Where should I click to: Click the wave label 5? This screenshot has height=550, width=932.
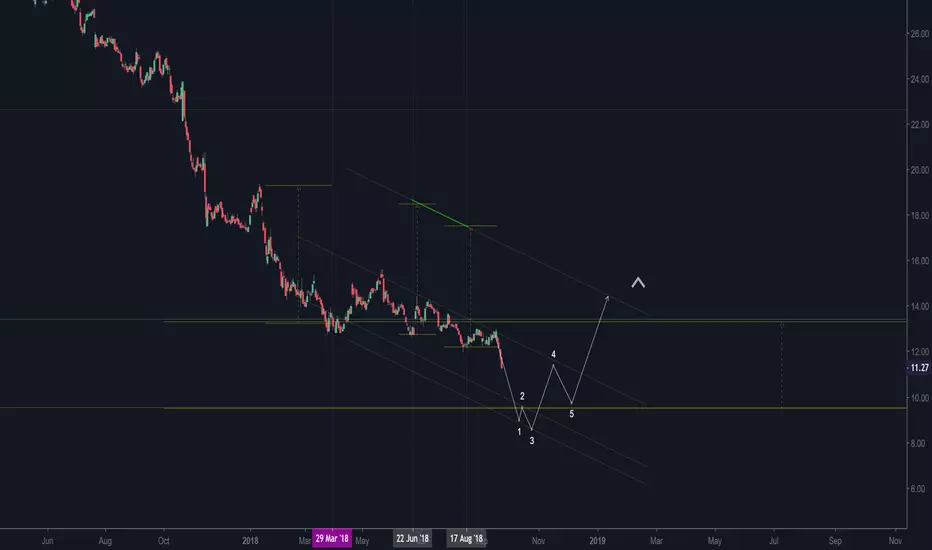(572, 414)
